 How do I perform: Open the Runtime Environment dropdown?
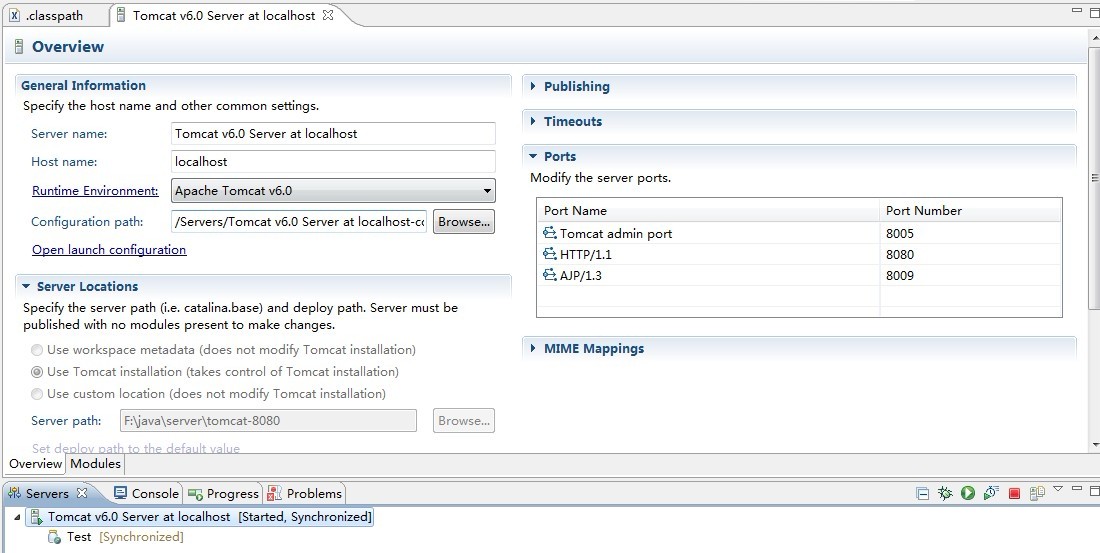[x=487, y=190]
